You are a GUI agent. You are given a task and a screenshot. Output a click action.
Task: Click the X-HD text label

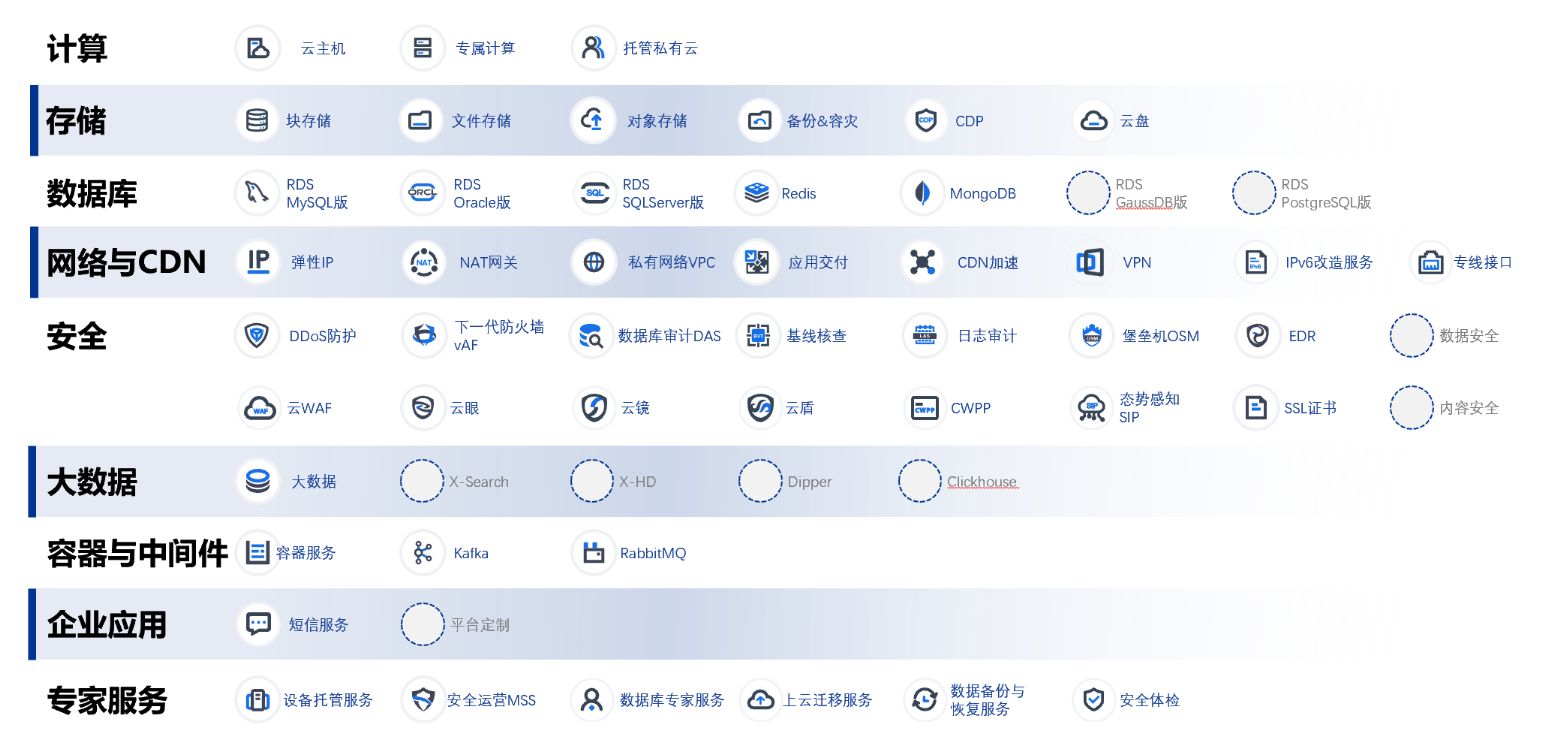(637, 482)
